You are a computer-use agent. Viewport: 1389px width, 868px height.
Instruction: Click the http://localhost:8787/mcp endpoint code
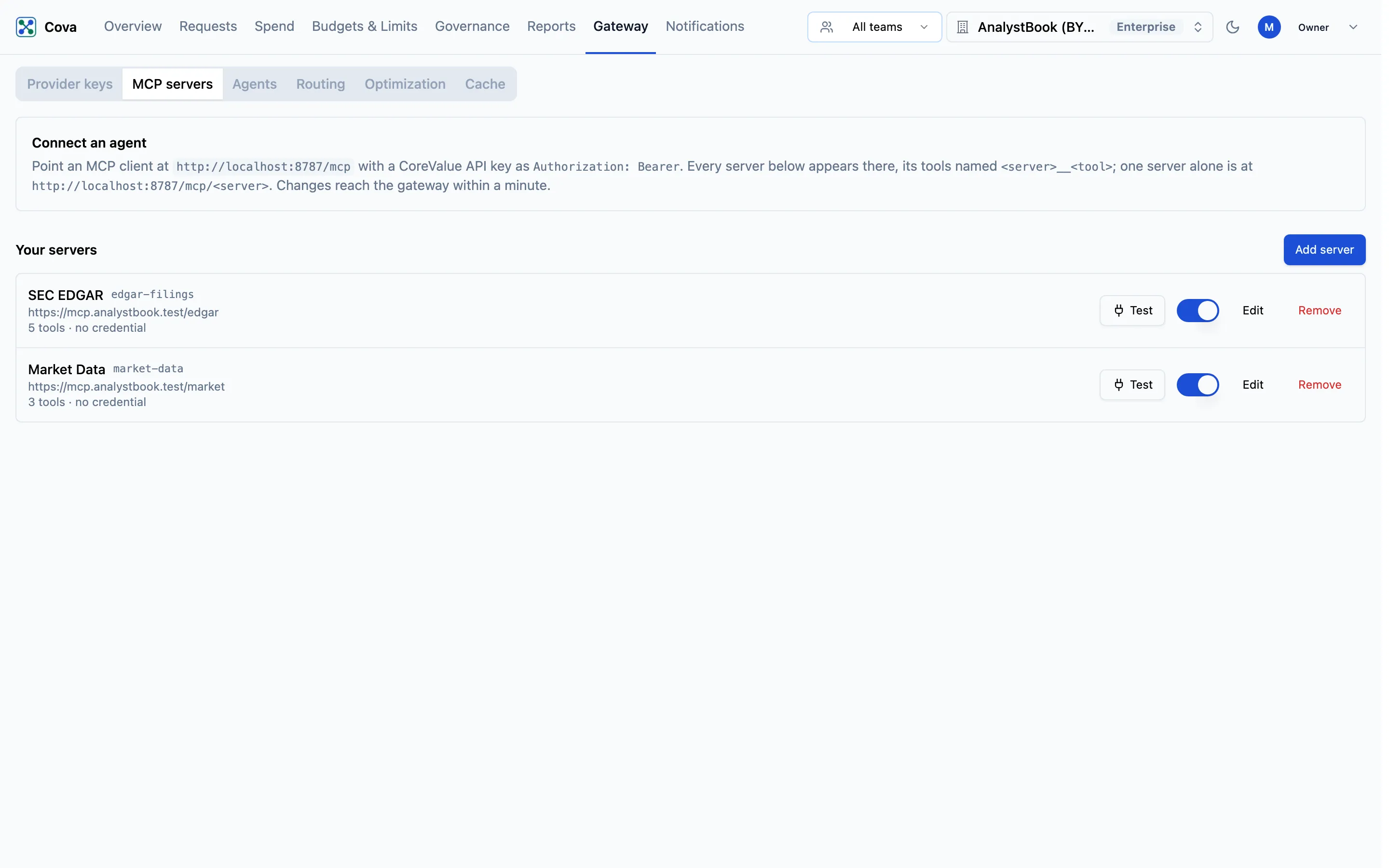coord(263,166)
